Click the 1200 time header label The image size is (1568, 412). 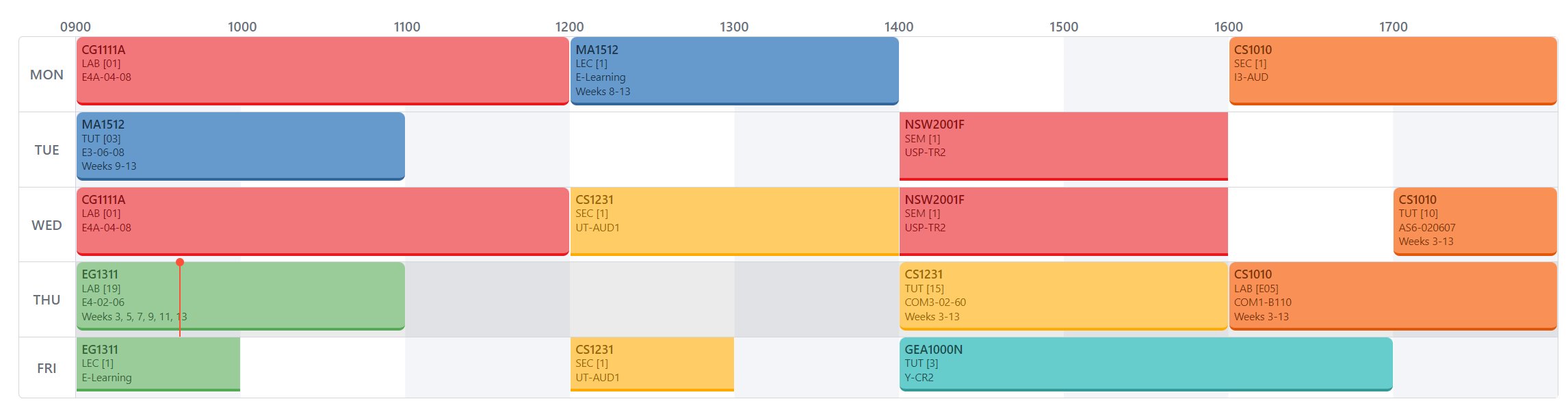click(x=569, y=27)
